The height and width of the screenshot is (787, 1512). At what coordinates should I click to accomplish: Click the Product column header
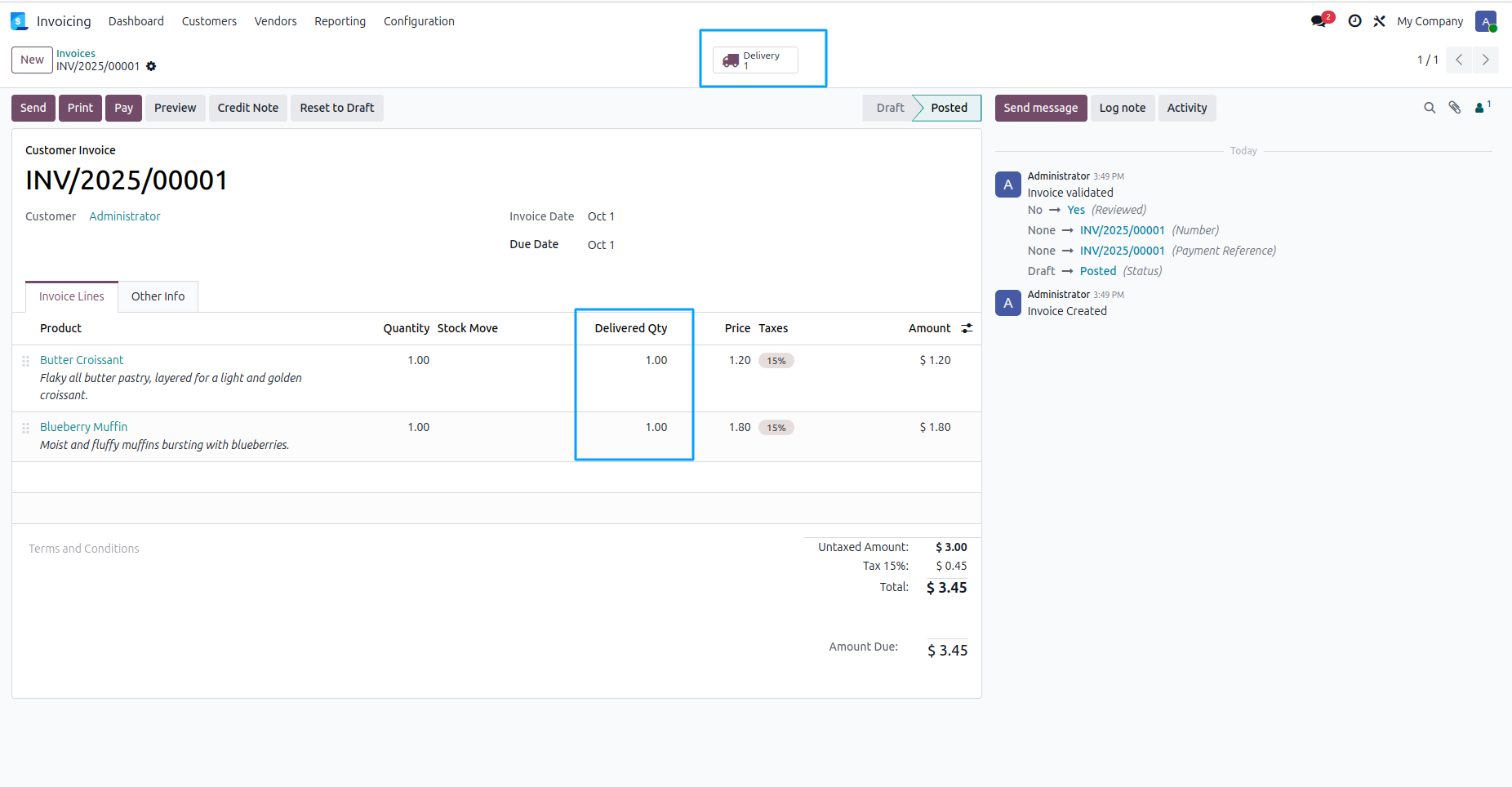click(x=61, y=328)
